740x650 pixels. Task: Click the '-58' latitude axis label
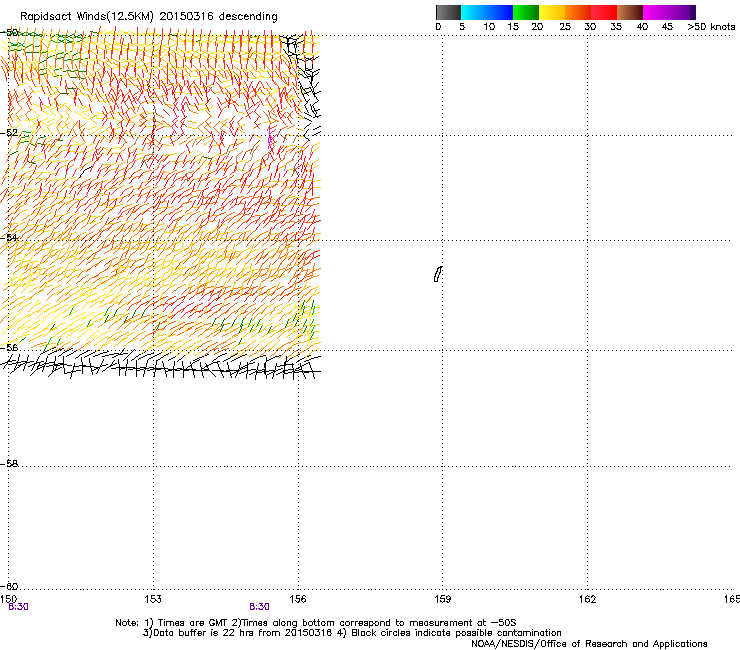click(x=9, y=464)
